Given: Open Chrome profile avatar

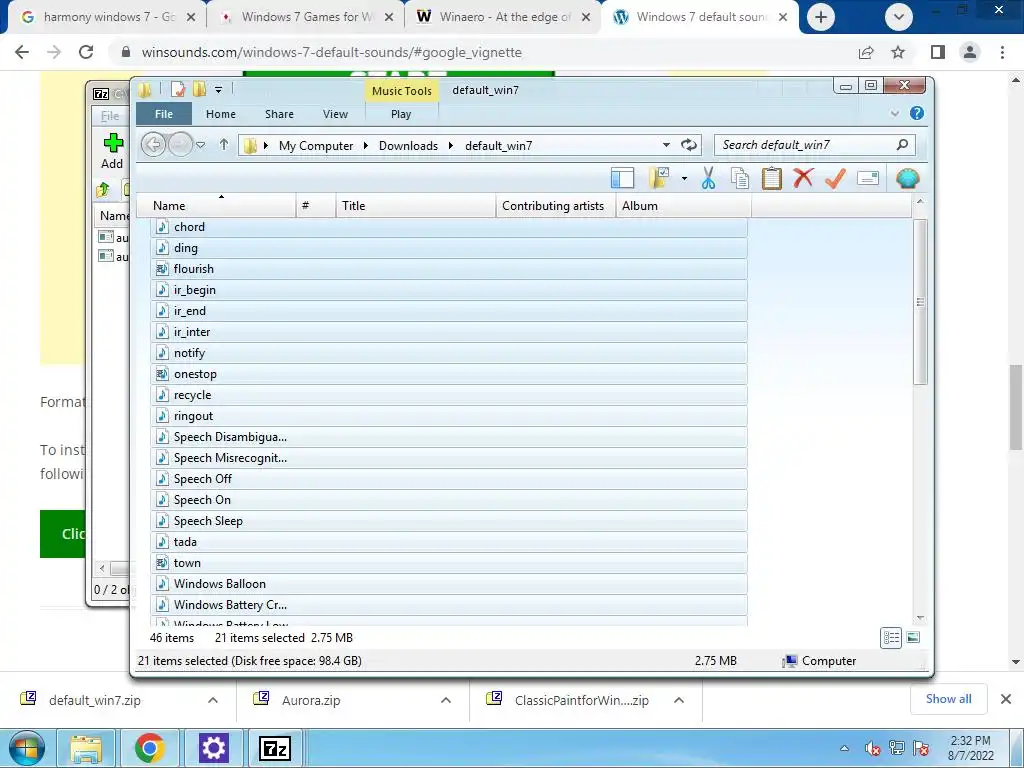Looking at the screenshot, I should point(970,52).
